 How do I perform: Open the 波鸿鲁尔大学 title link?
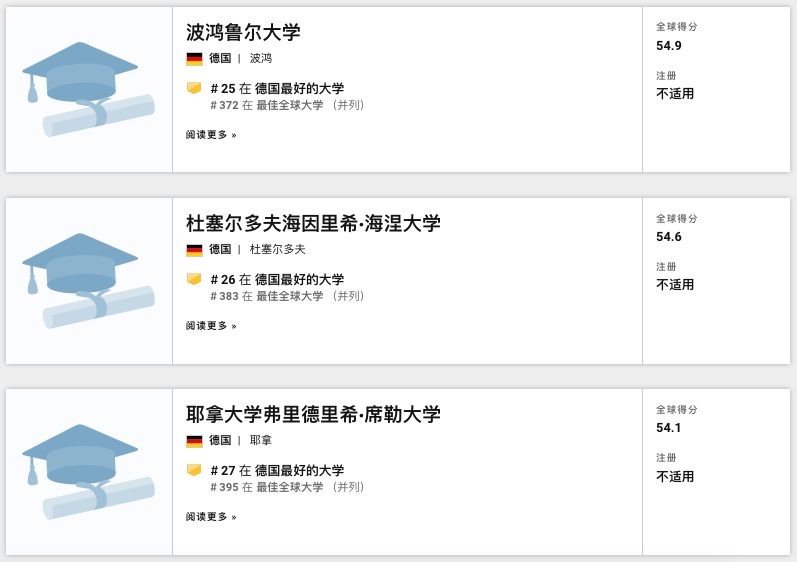(x=243, y=32)
